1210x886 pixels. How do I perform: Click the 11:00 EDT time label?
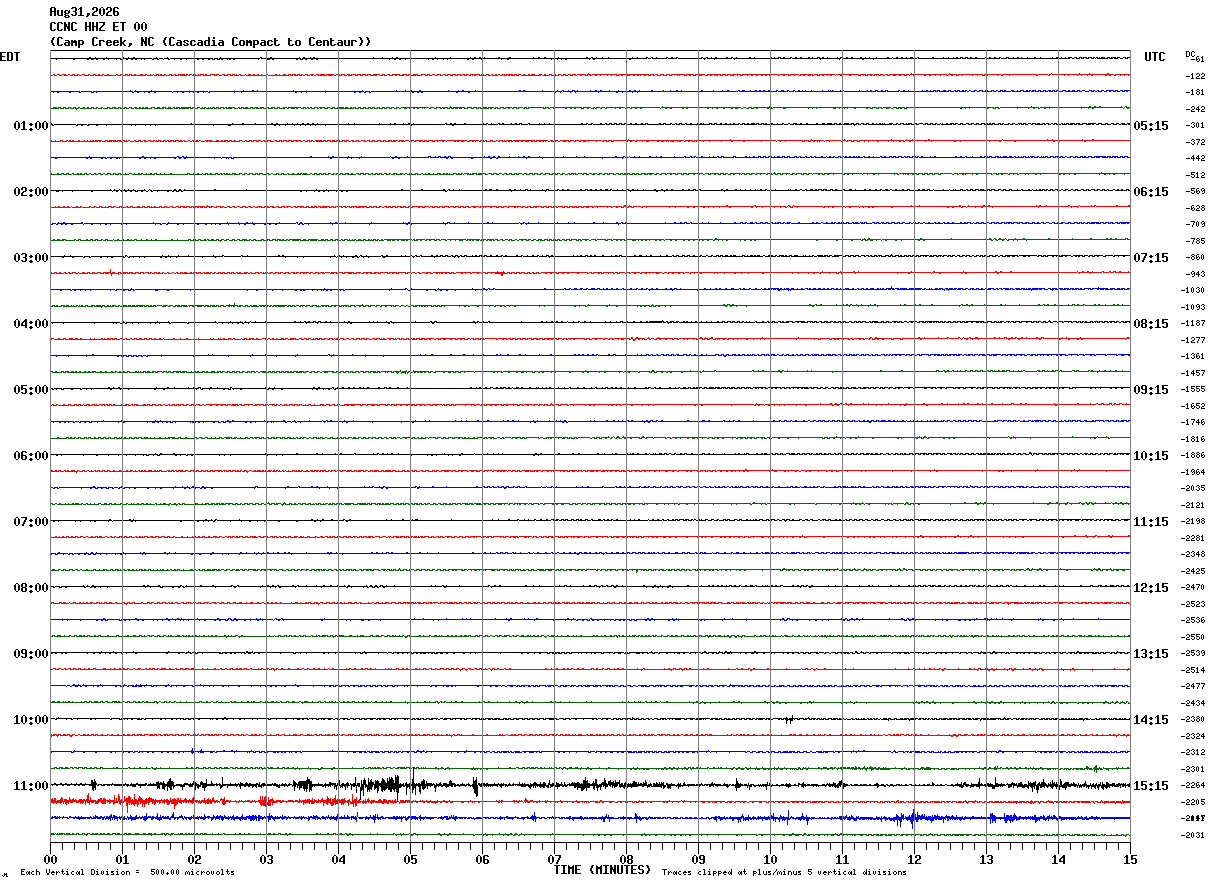pos(31,786)
